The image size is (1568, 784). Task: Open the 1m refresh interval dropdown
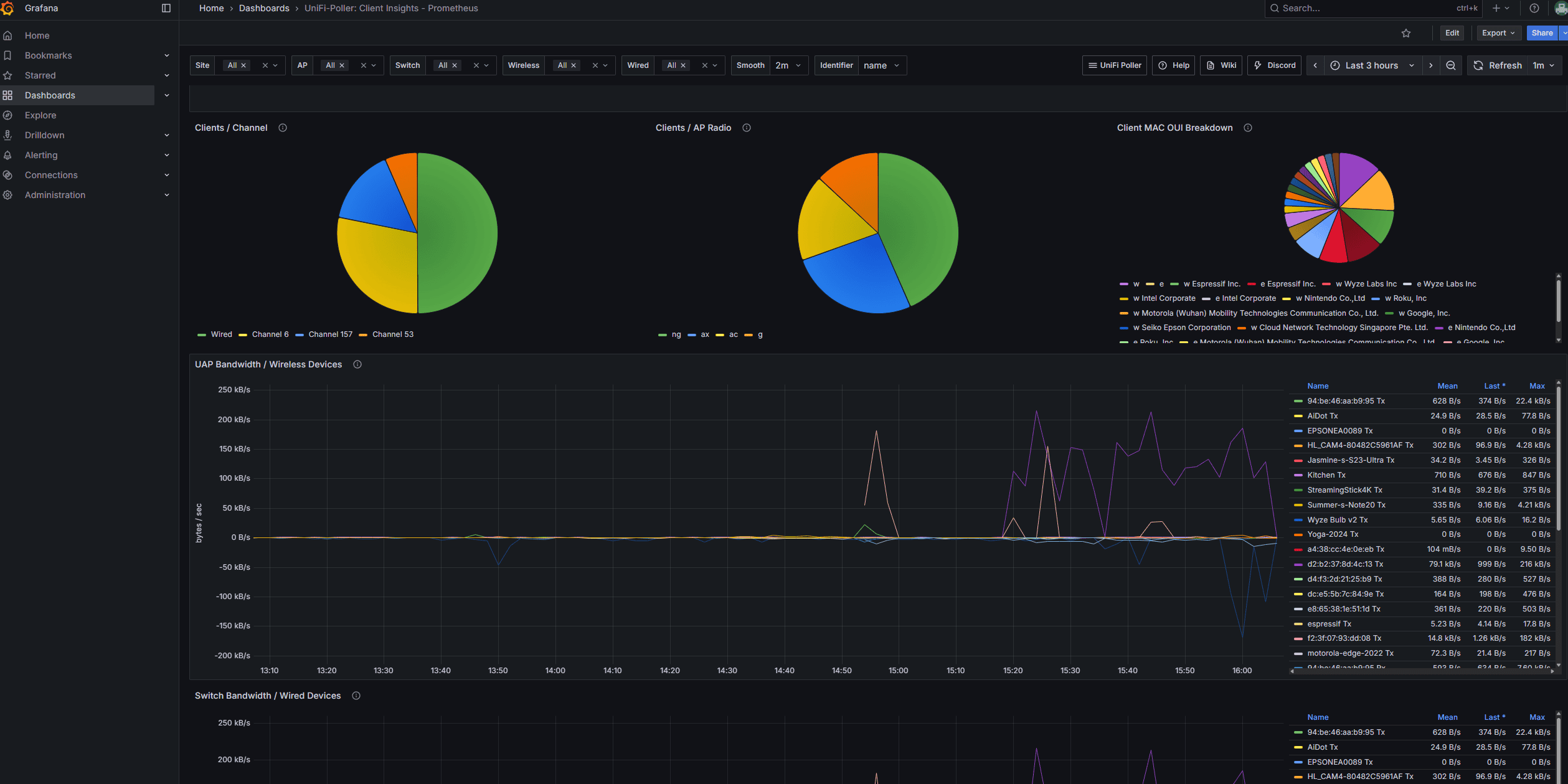(x=1544, y=65)
